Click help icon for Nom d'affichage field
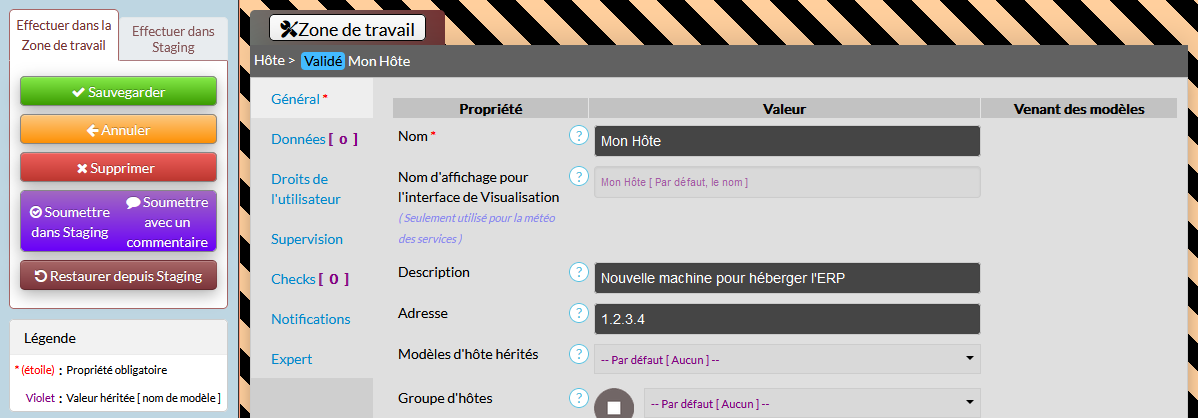 [x=578, y=176]
